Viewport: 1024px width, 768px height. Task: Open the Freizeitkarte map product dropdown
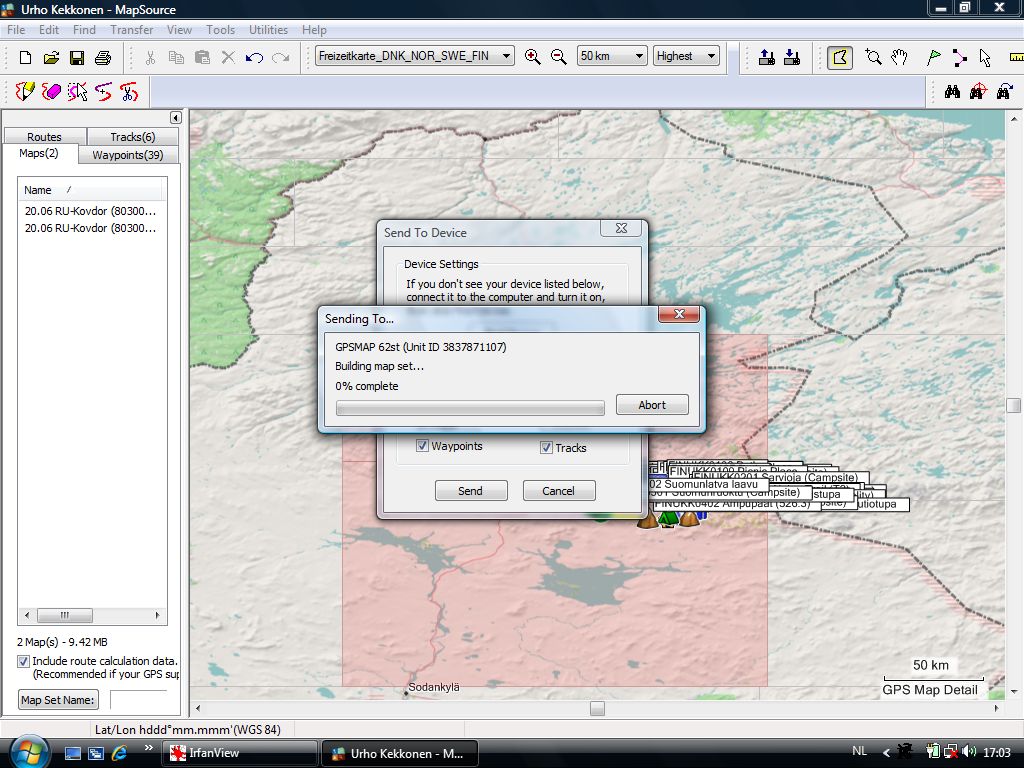click(506, 56)
